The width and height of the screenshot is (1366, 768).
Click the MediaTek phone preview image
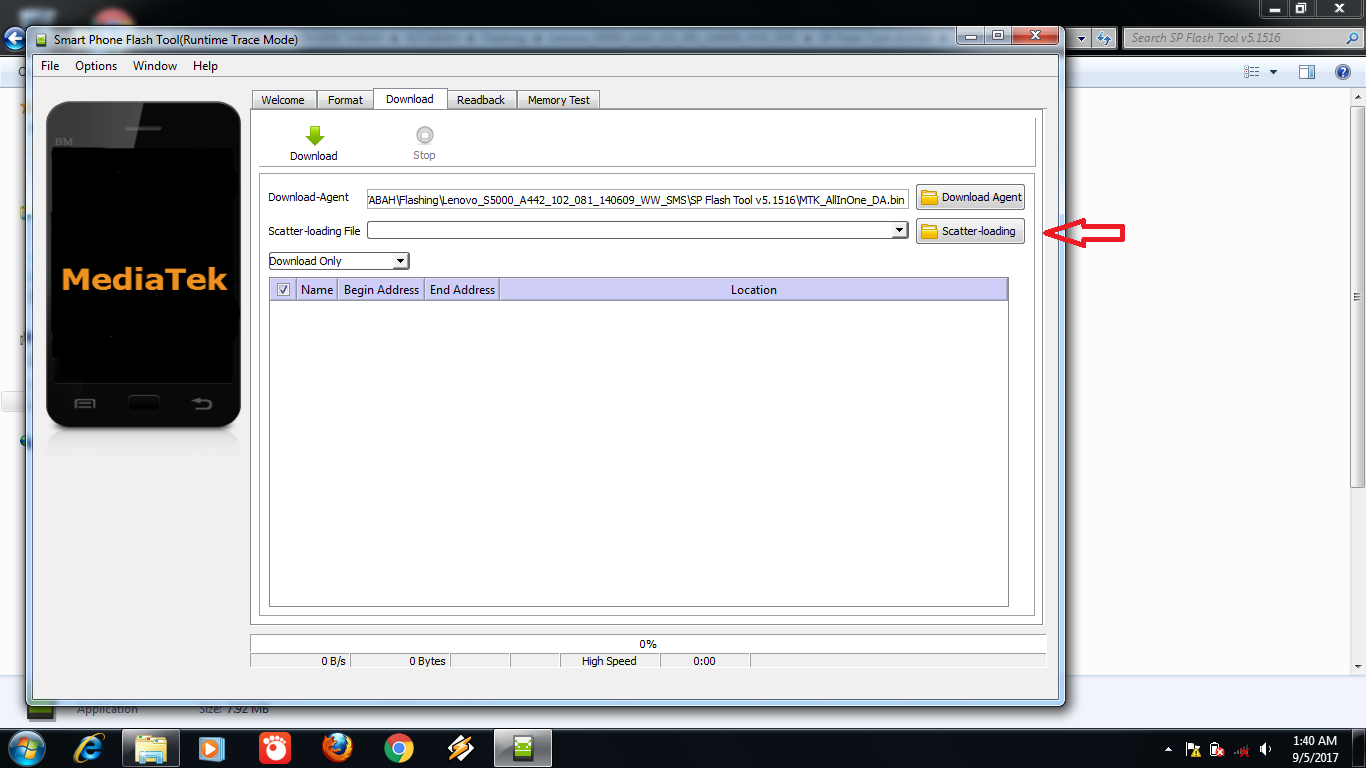[142, 265]
